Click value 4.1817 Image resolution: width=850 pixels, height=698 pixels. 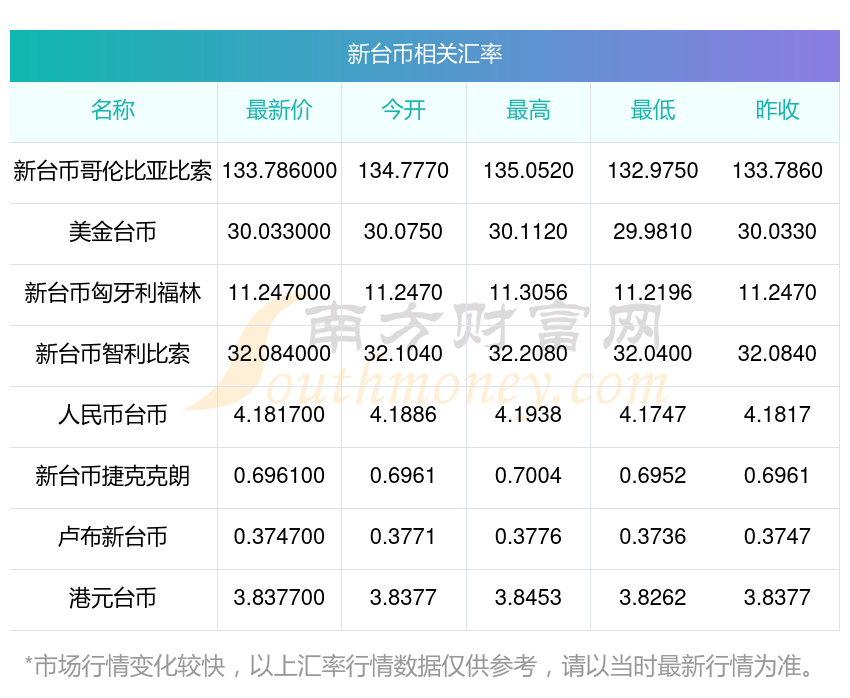pos(777,415)
